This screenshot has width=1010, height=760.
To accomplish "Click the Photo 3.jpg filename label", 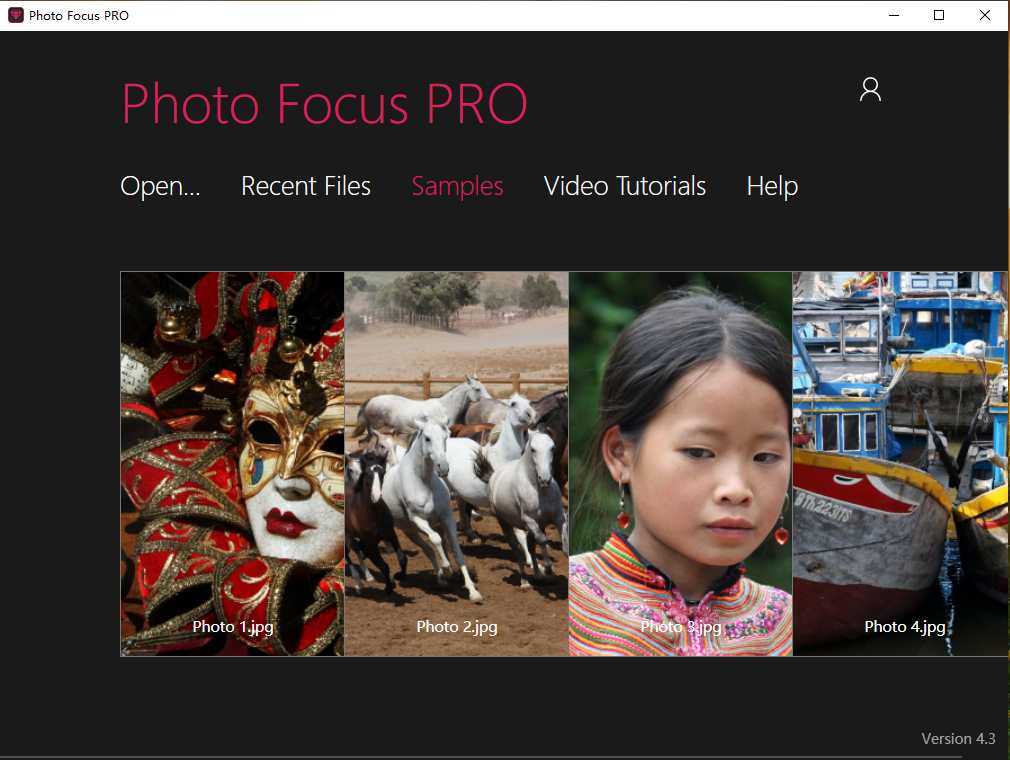I will coord(681,627).
